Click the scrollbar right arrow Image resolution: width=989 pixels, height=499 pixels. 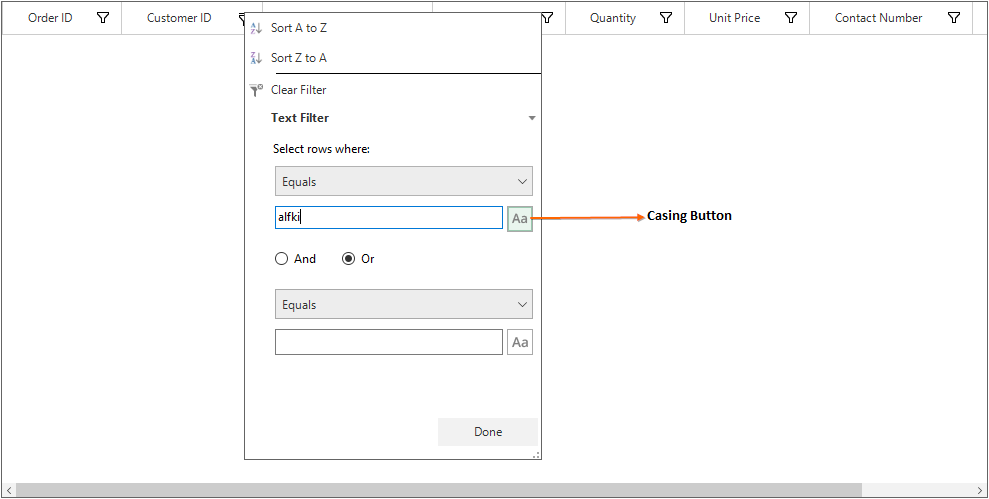point(980,490)
